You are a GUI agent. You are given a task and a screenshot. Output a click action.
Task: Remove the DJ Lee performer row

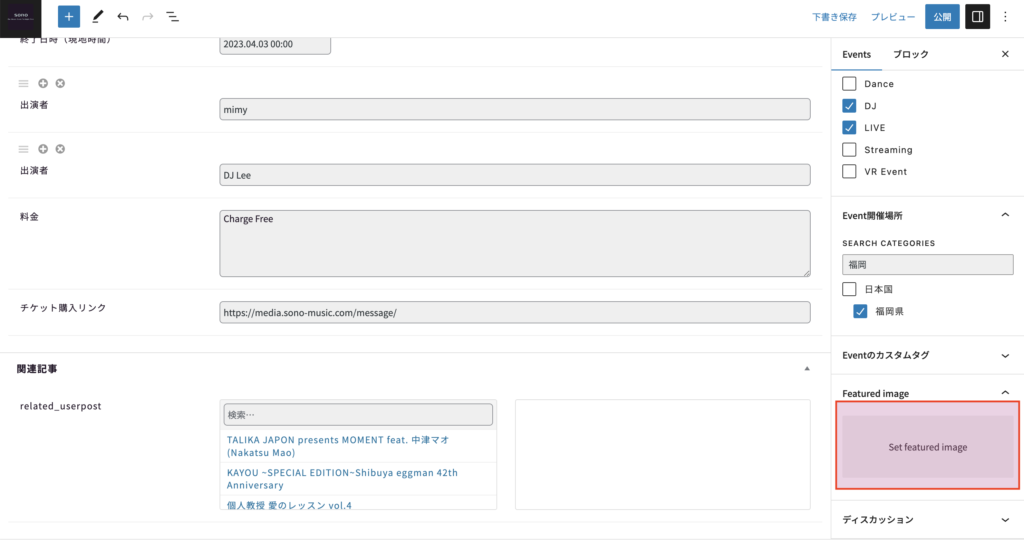coord(60,149)
